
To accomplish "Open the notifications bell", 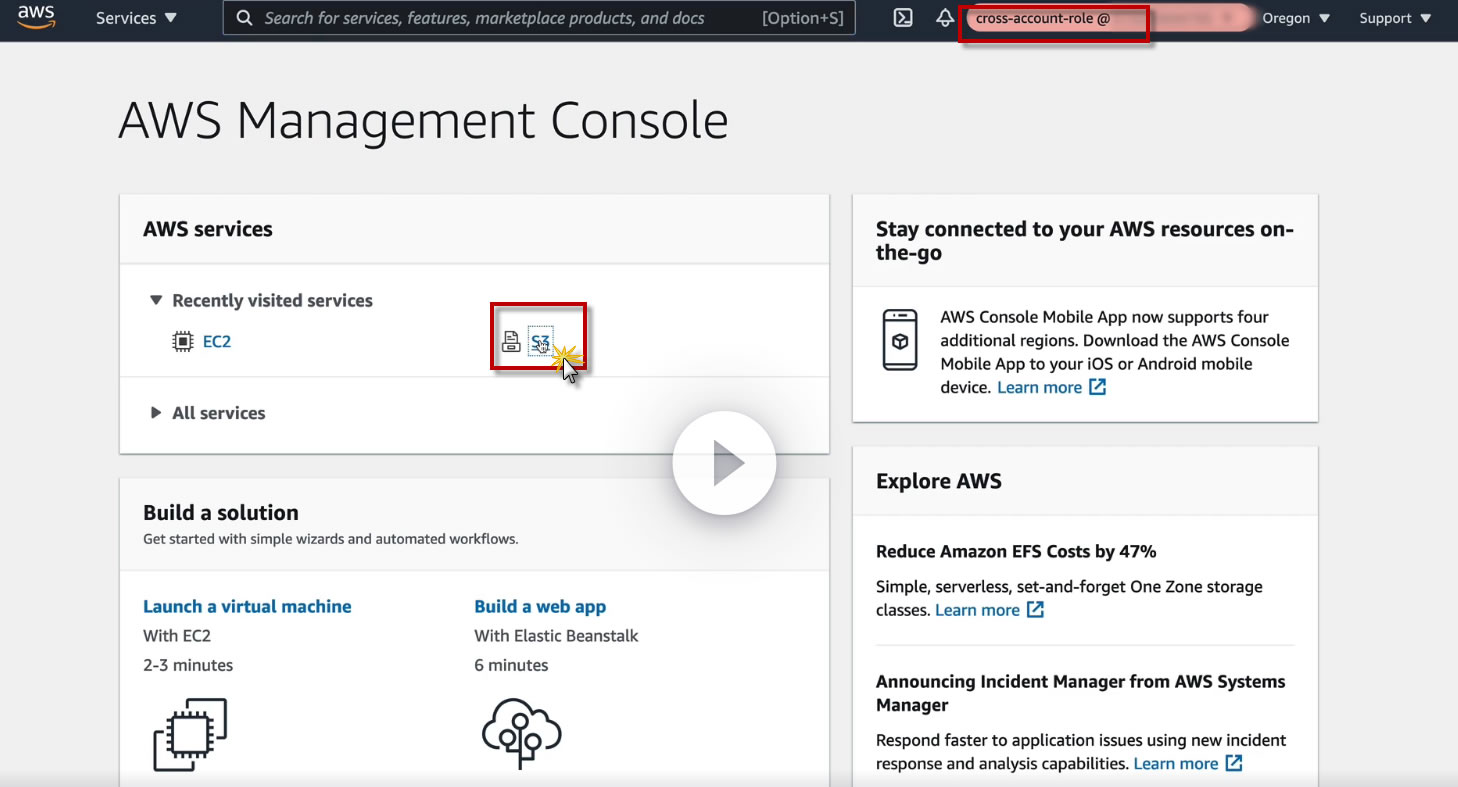I will click(x=945, y=18).
